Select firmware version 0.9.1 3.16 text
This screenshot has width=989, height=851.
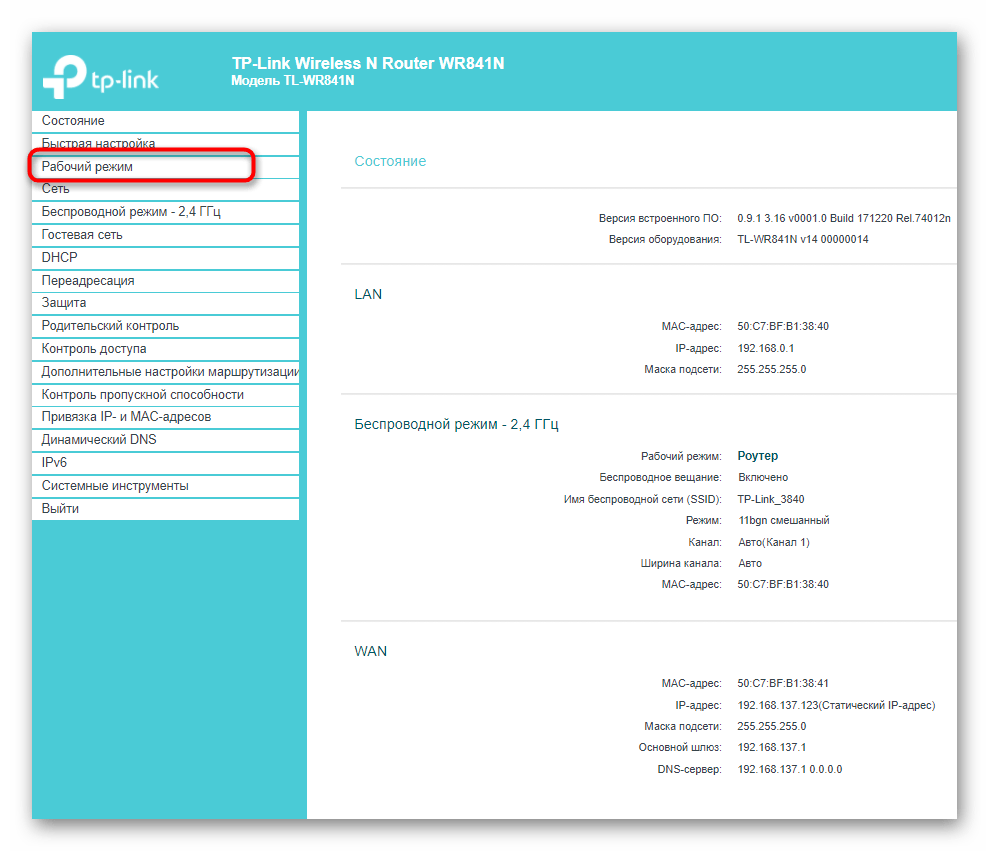point(844,218)
